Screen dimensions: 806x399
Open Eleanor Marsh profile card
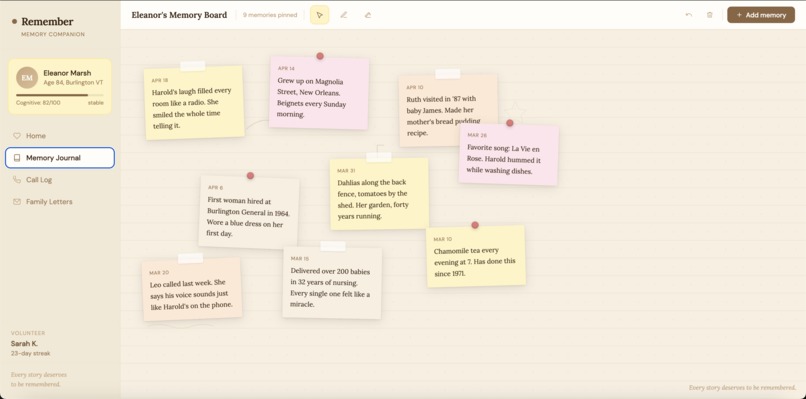(60, 86)
